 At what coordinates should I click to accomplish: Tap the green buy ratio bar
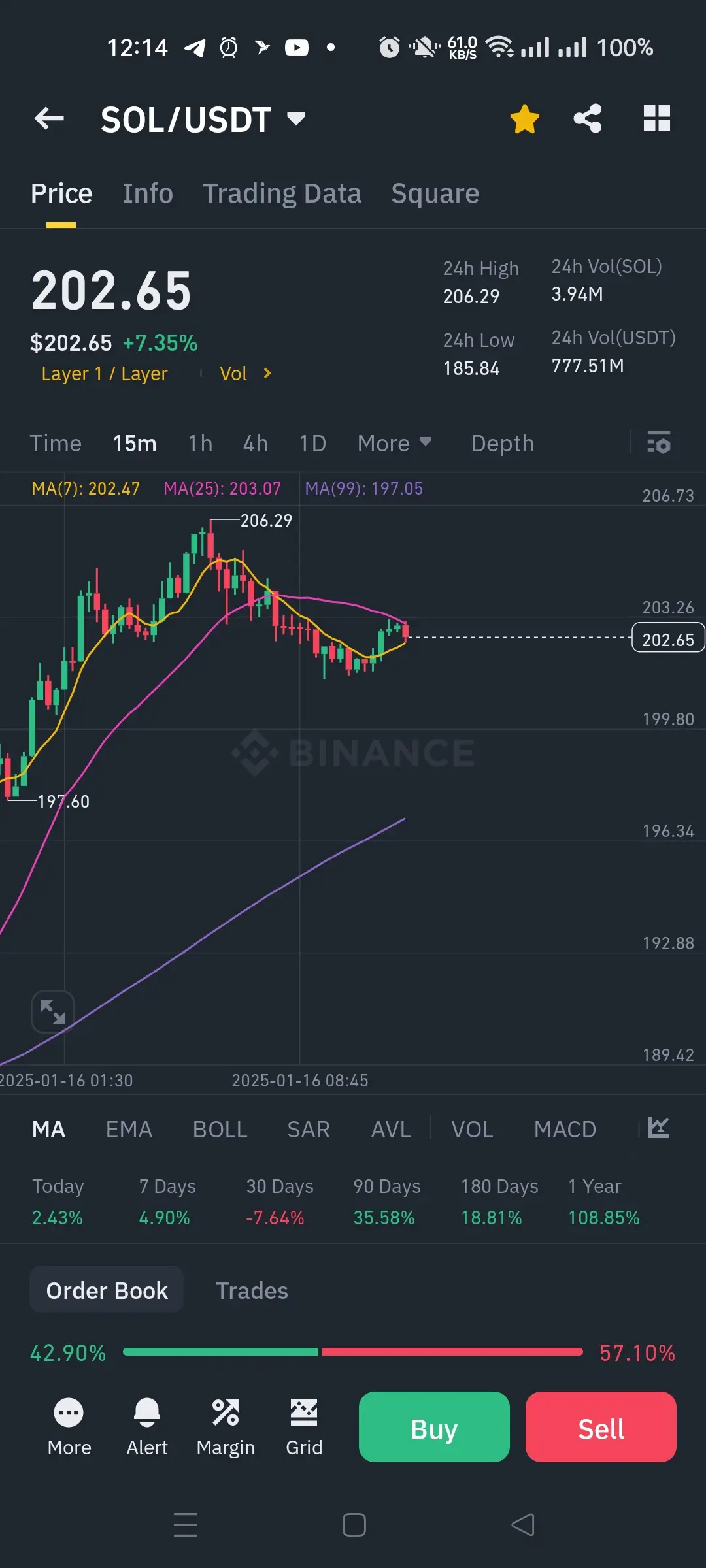[220, 1352]
